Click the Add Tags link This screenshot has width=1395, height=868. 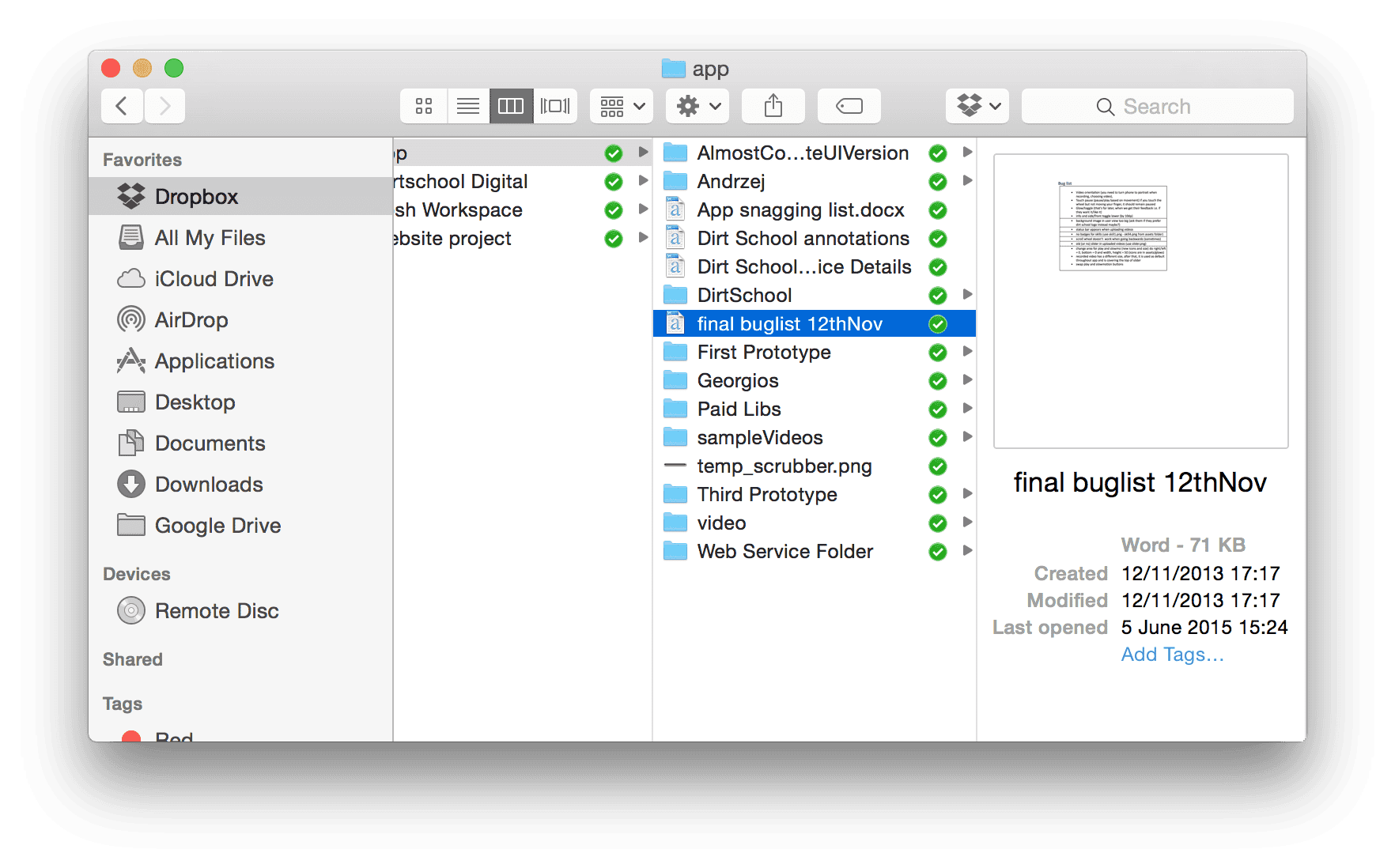tap(1172, 655)
